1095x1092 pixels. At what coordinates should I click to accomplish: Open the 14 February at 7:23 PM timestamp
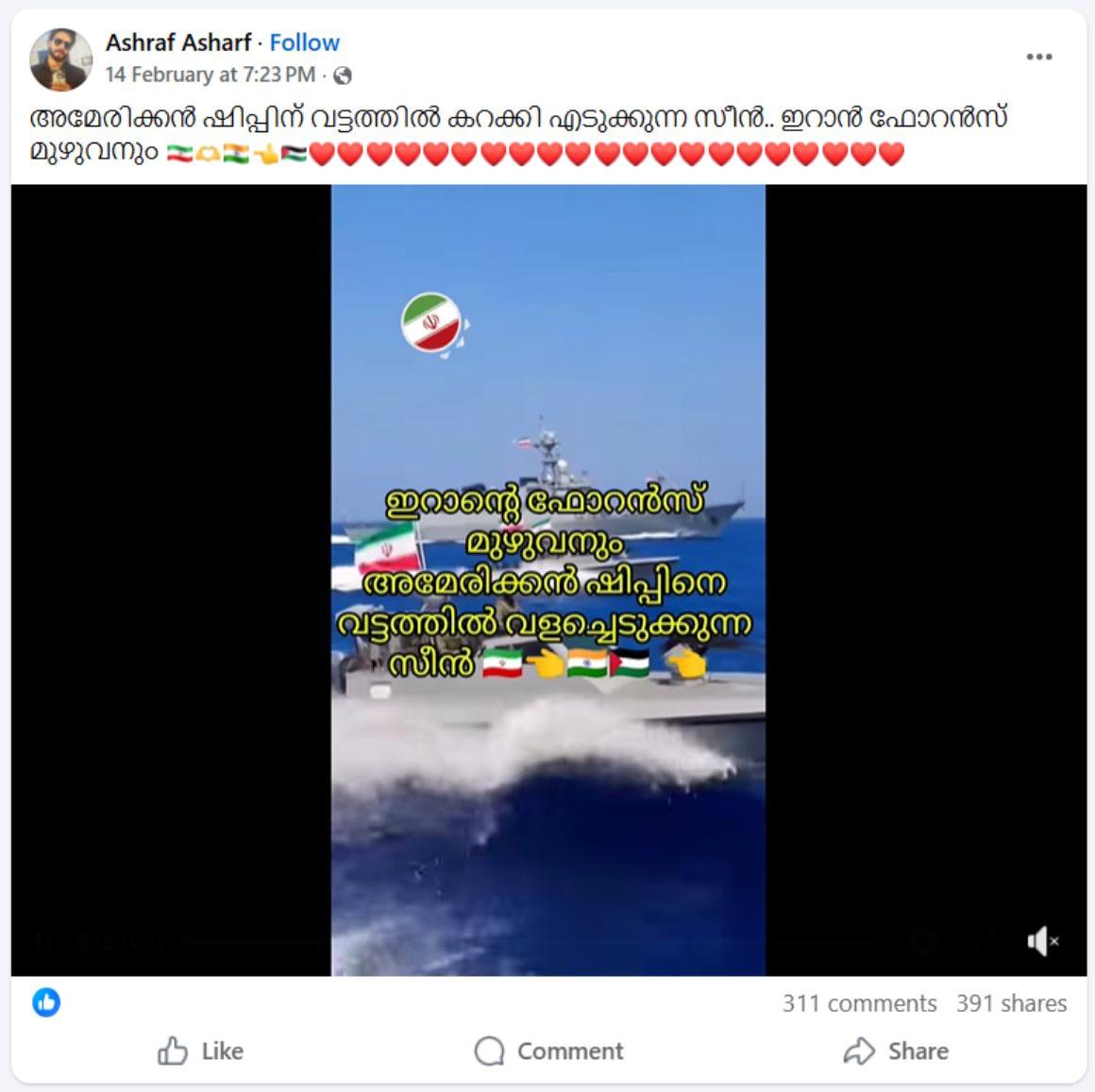211,74
